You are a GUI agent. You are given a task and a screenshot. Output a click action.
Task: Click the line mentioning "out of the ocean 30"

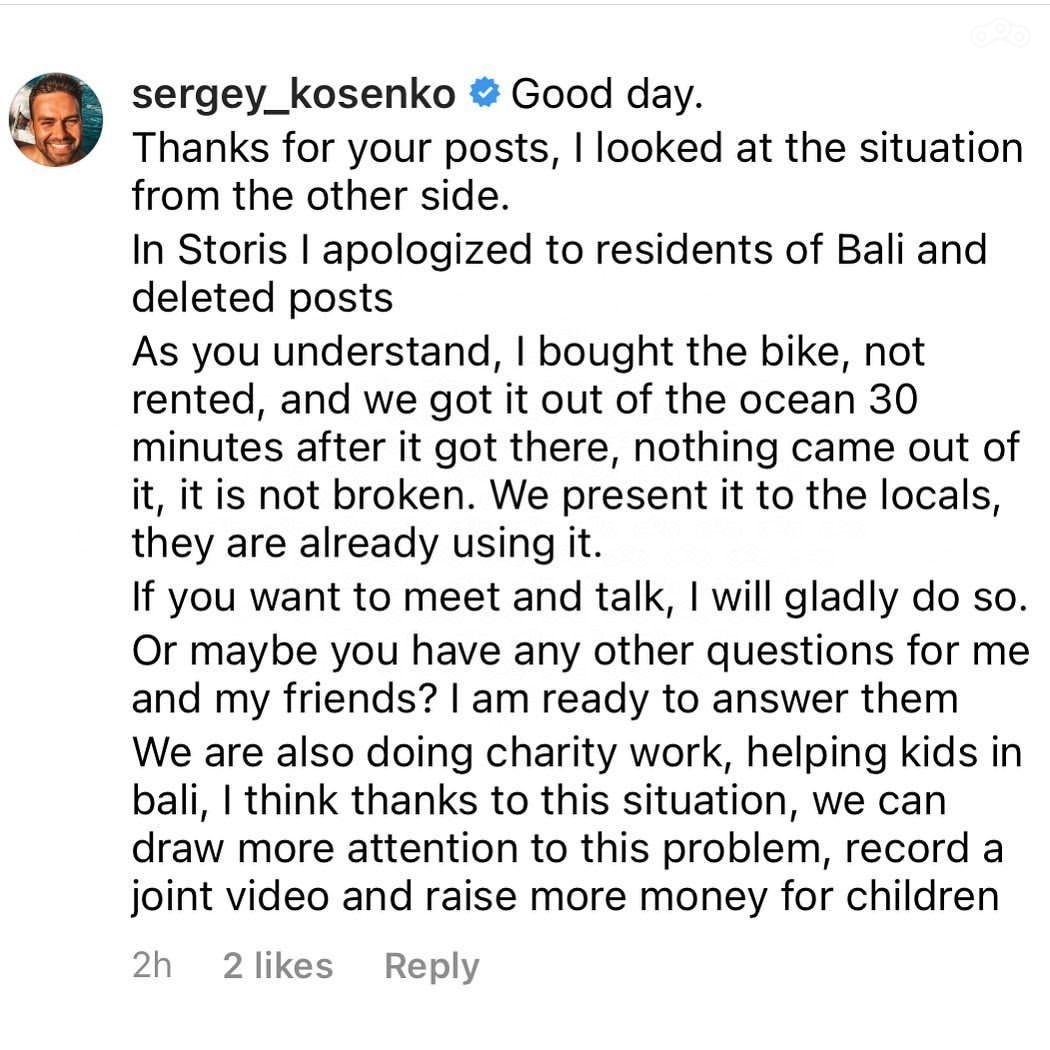(524, 399)
